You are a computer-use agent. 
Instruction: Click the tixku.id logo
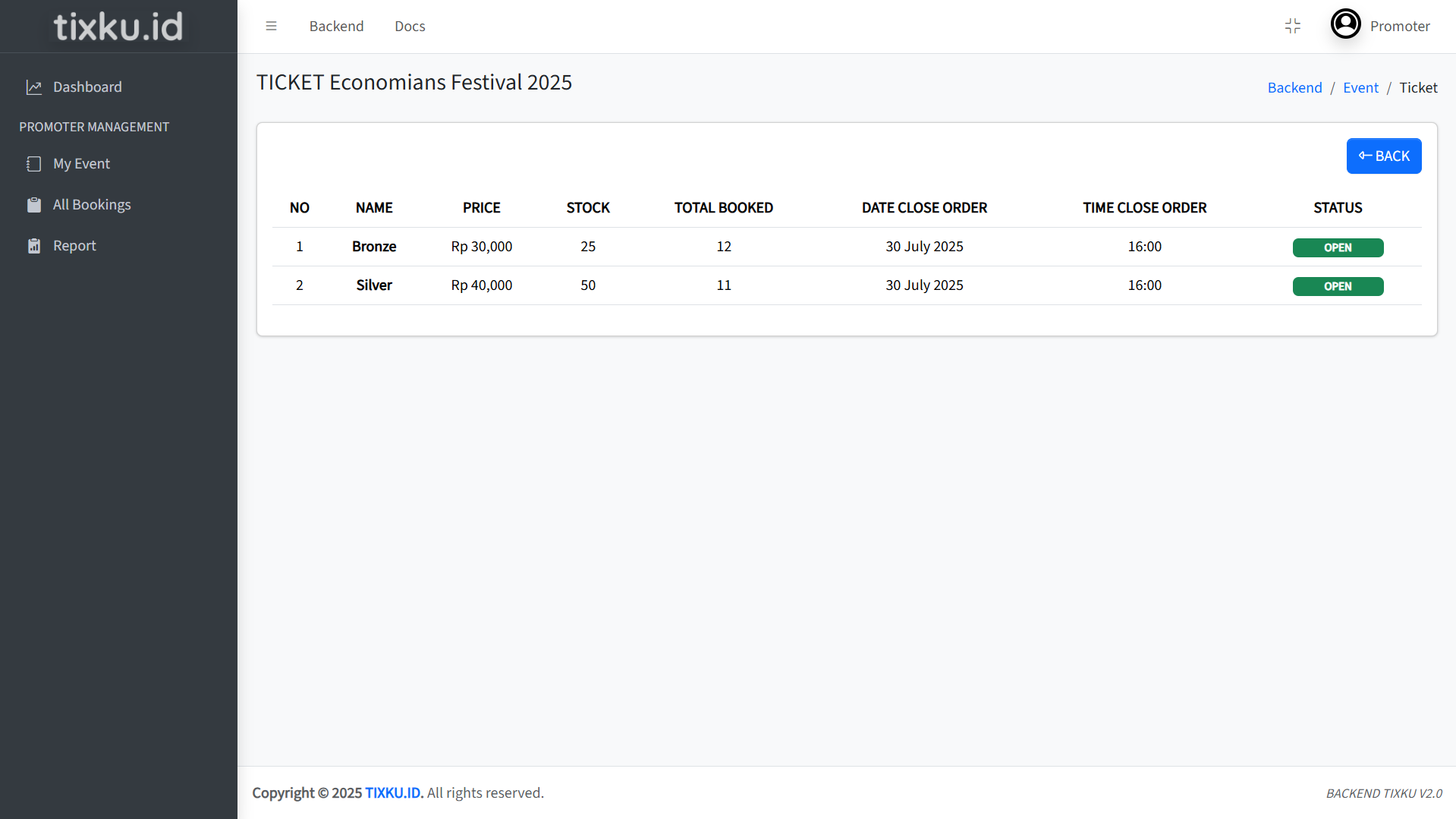click(x=118, y=27)
